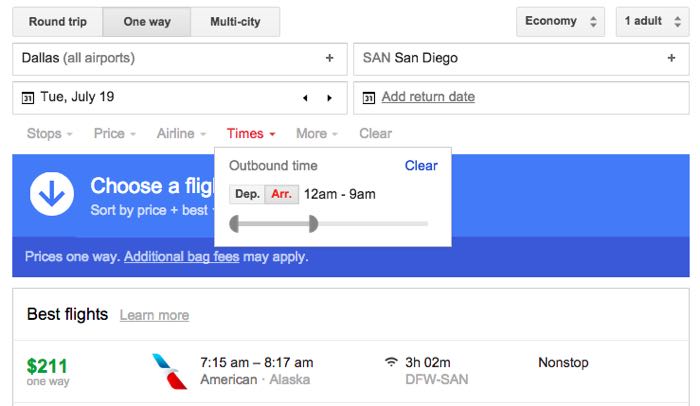Open the Airline filter menu
This screenshot has width=700, height=406.
coord(181,134)
